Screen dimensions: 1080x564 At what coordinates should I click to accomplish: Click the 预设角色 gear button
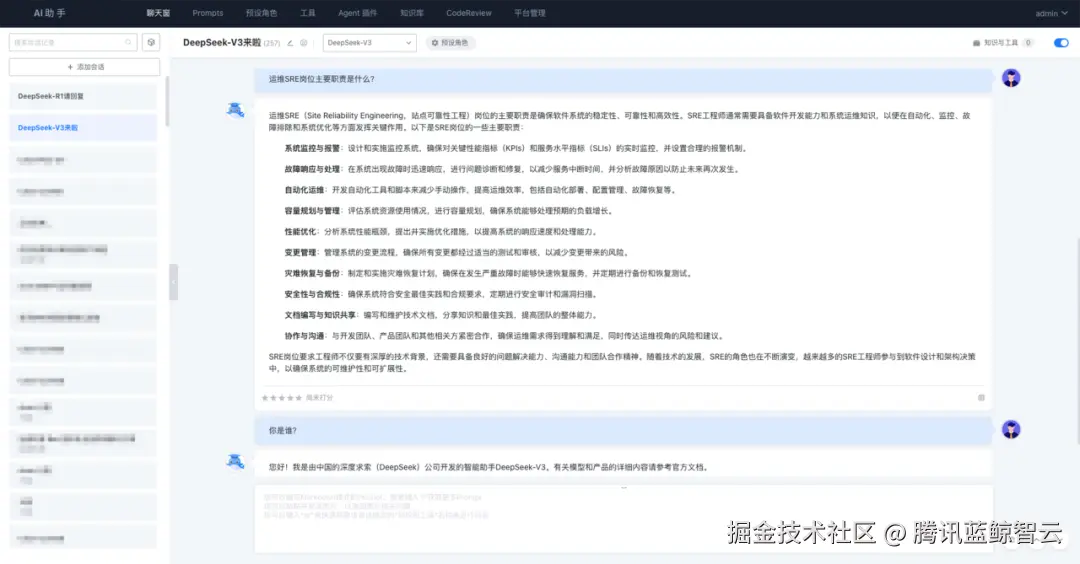click(450, 43)
